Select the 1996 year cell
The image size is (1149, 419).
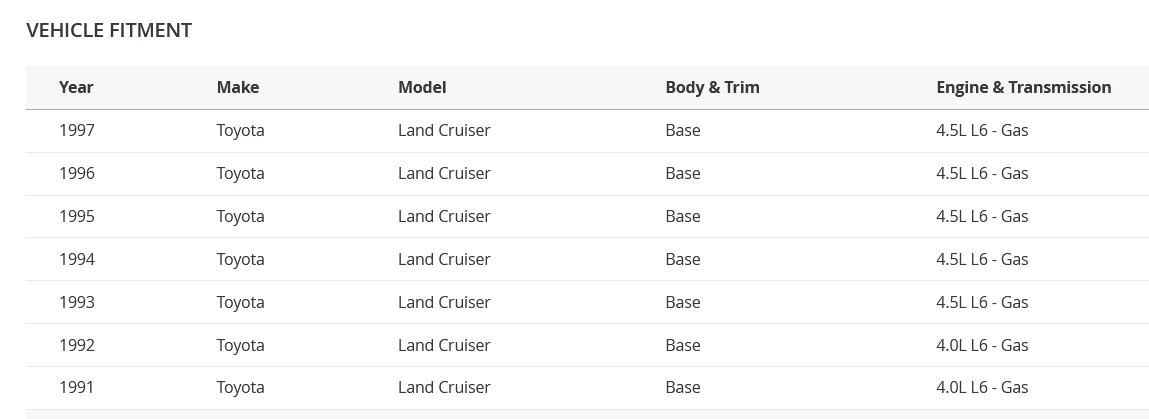77,173
